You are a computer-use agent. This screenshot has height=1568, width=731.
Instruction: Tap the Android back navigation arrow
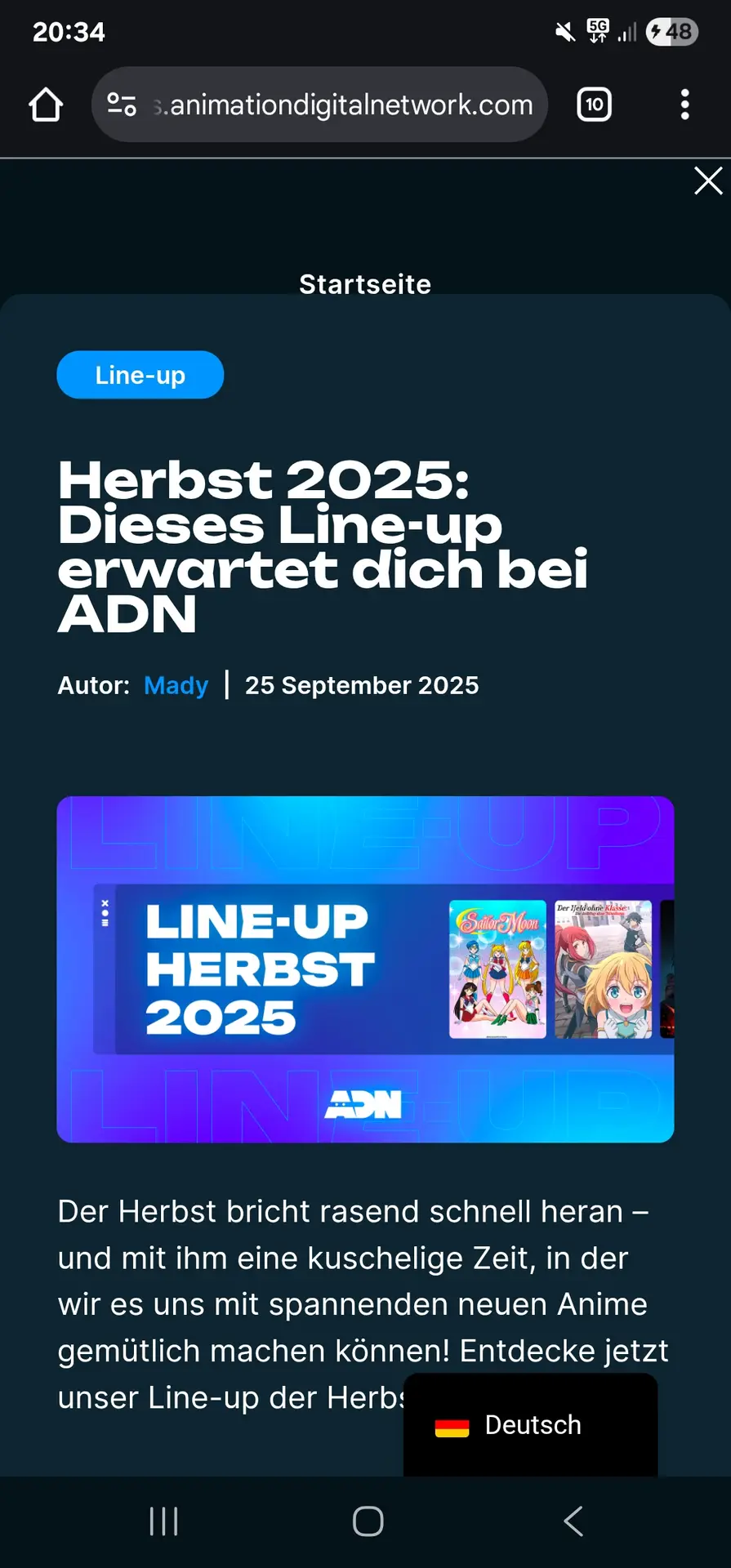pos(573,1521)
